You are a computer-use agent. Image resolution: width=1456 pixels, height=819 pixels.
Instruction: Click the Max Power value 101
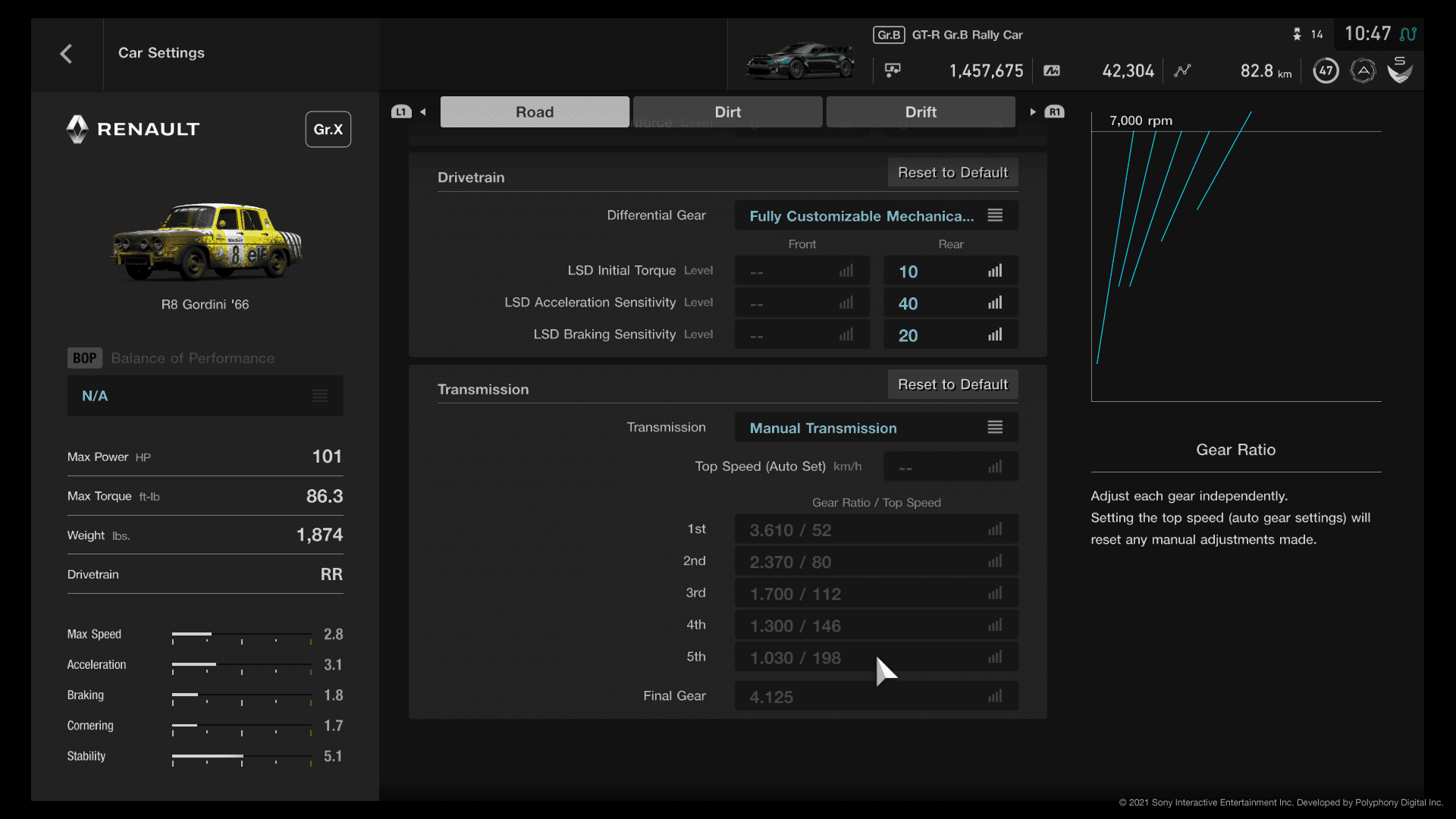327,457
